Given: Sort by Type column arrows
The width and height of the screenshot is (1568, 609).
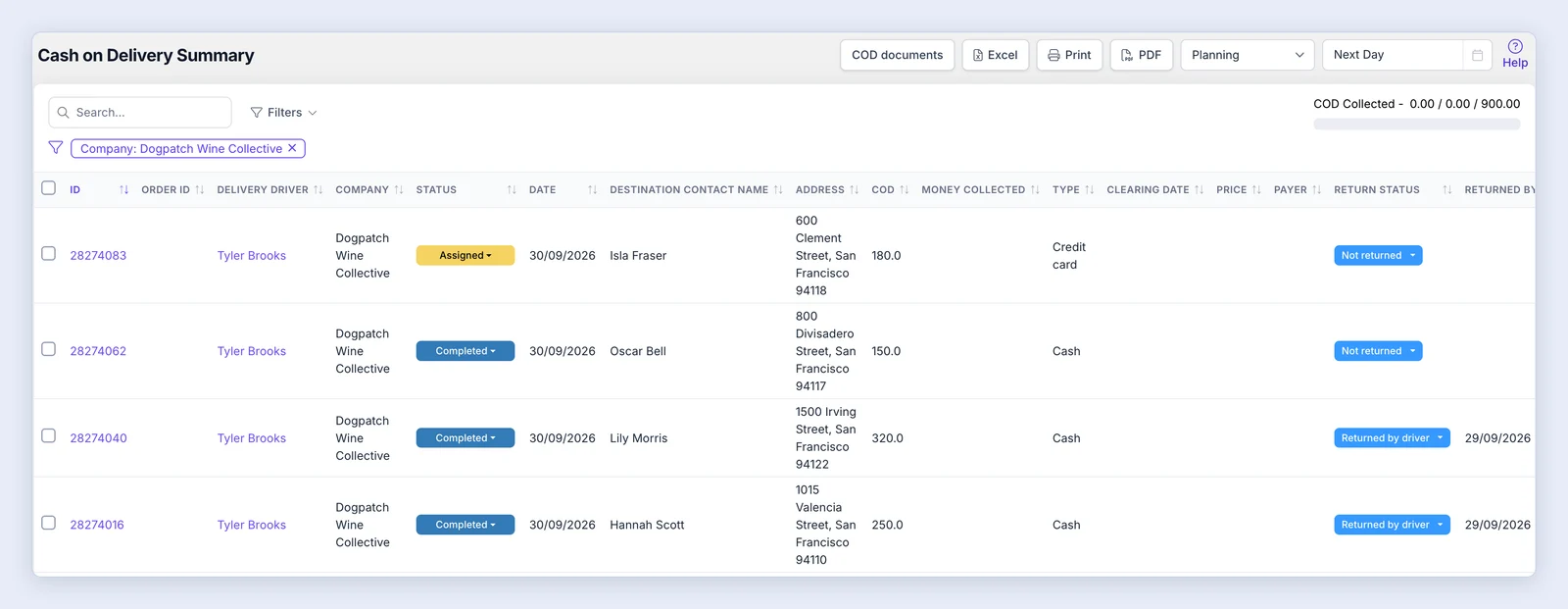Looking at the screenshot, I should [1089, 190].
